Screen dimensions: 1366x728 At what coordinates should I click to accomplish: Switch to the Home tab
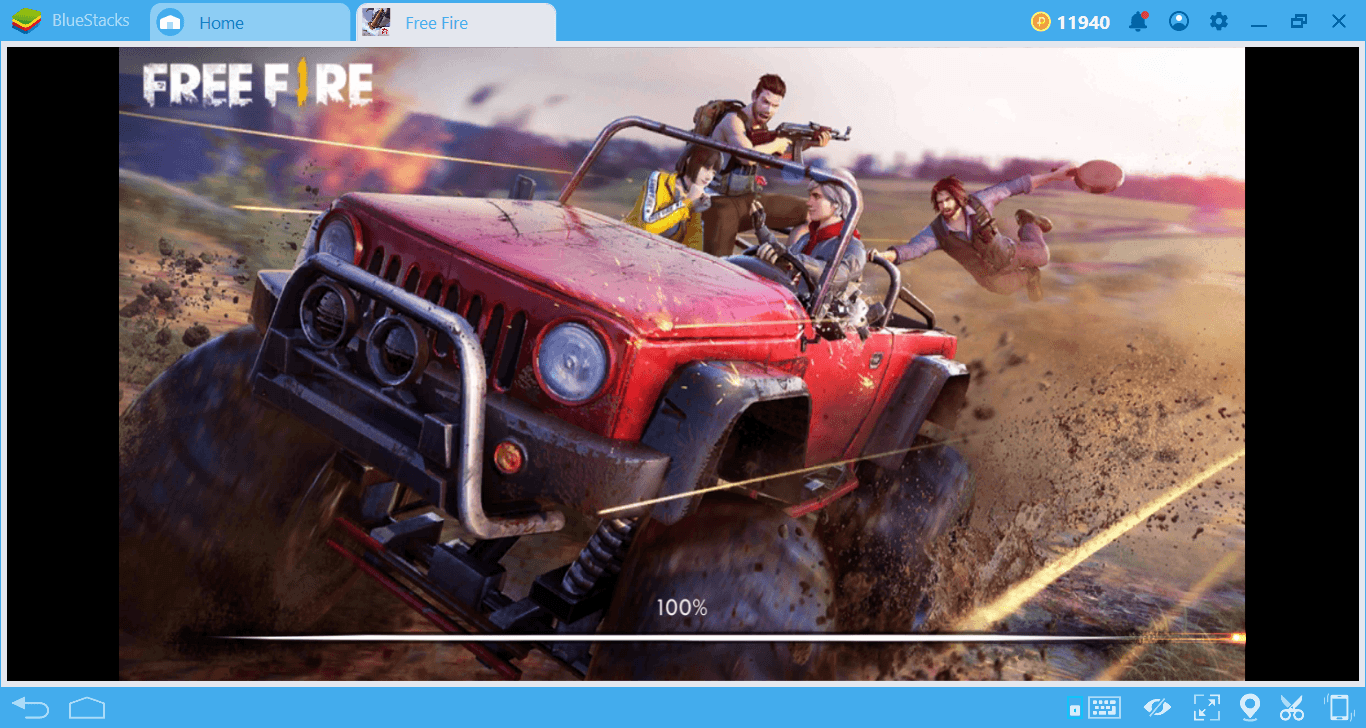tap(250, 23)
